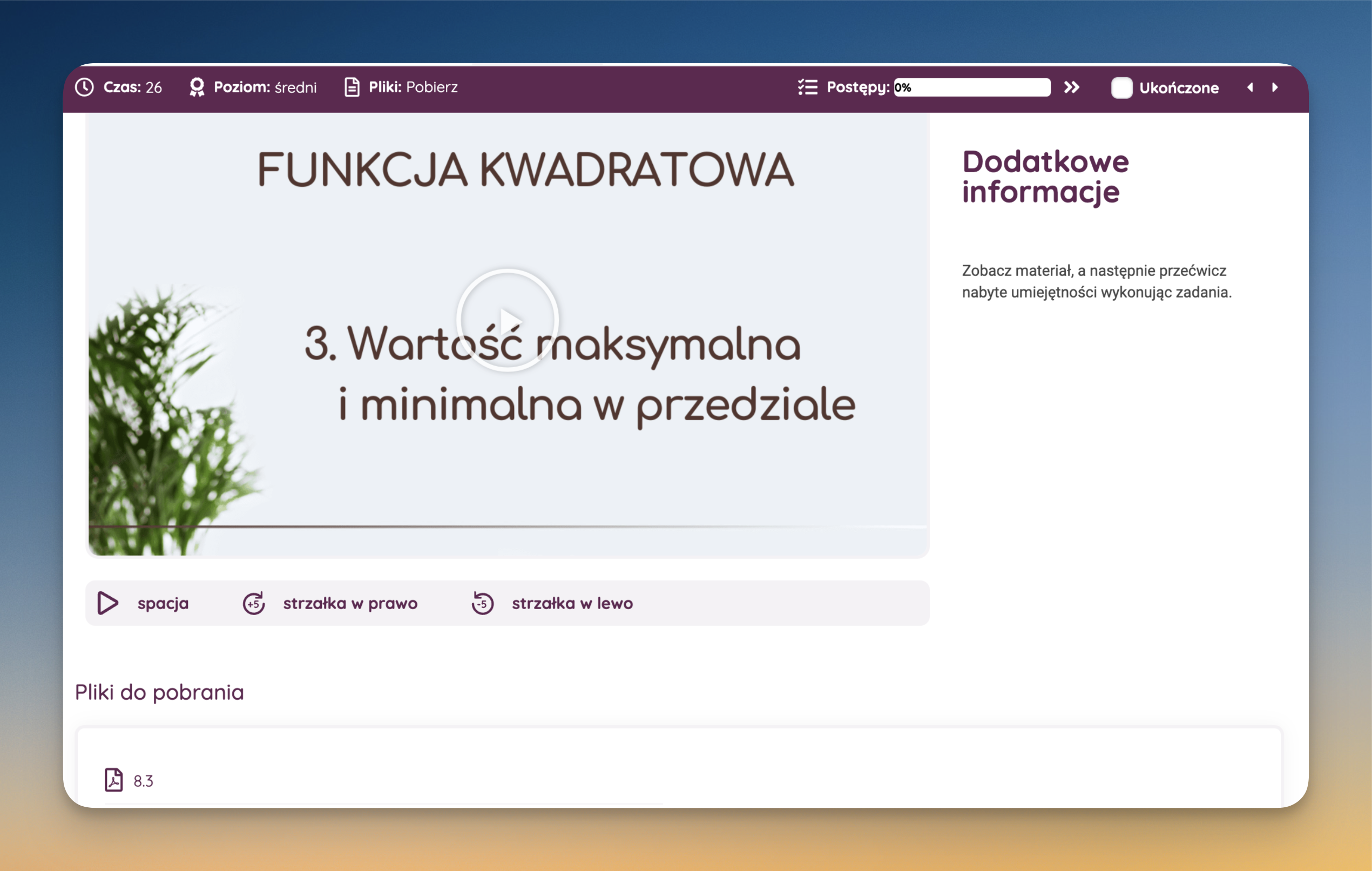Select the medal icon beside Poziom
Viewport: 1372px width, 871px height.
click(x=197, y=86)
